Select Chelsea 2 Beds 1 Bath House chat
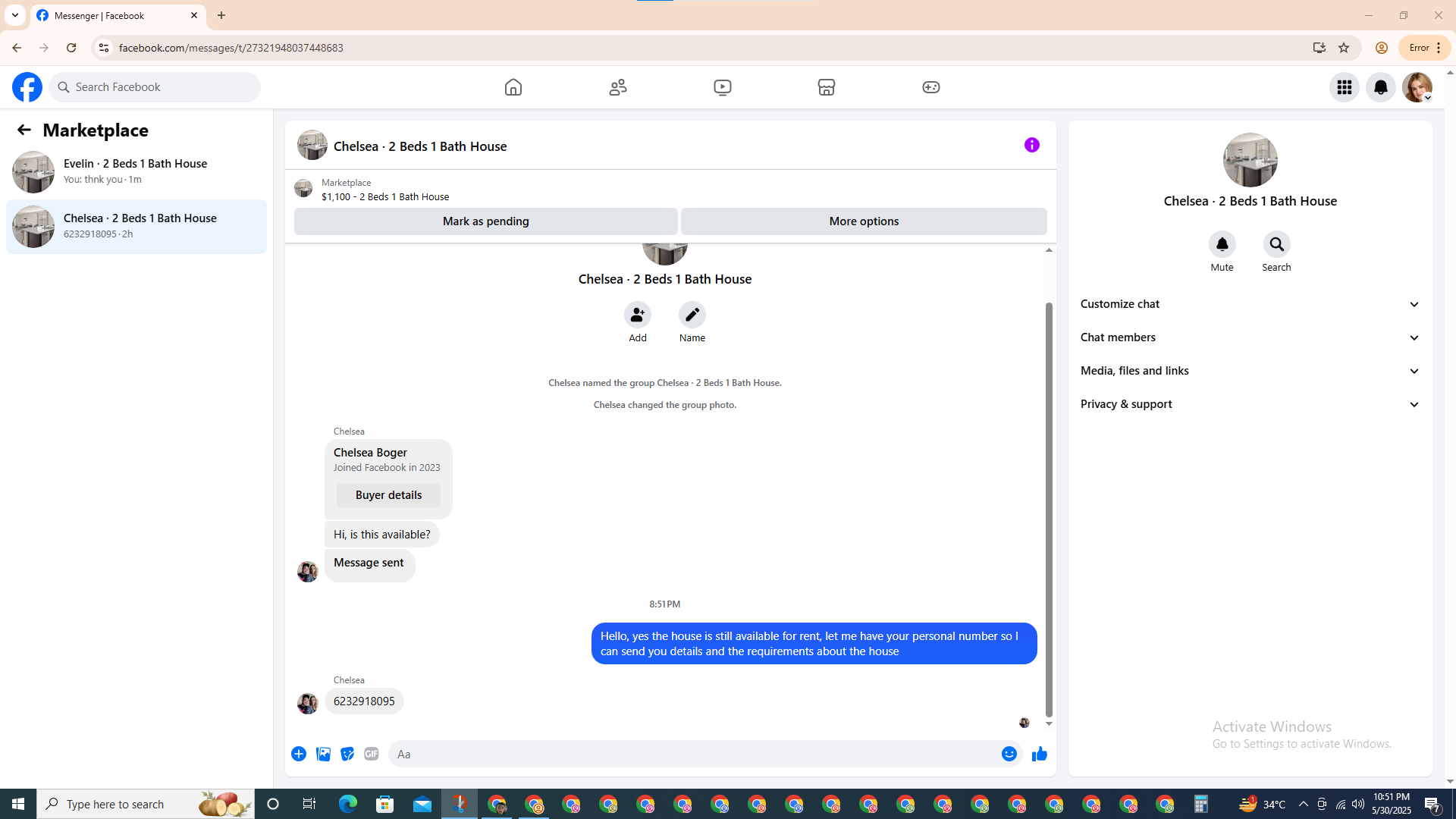Screen dimensions: 1456x819 (x=136, y=226)
